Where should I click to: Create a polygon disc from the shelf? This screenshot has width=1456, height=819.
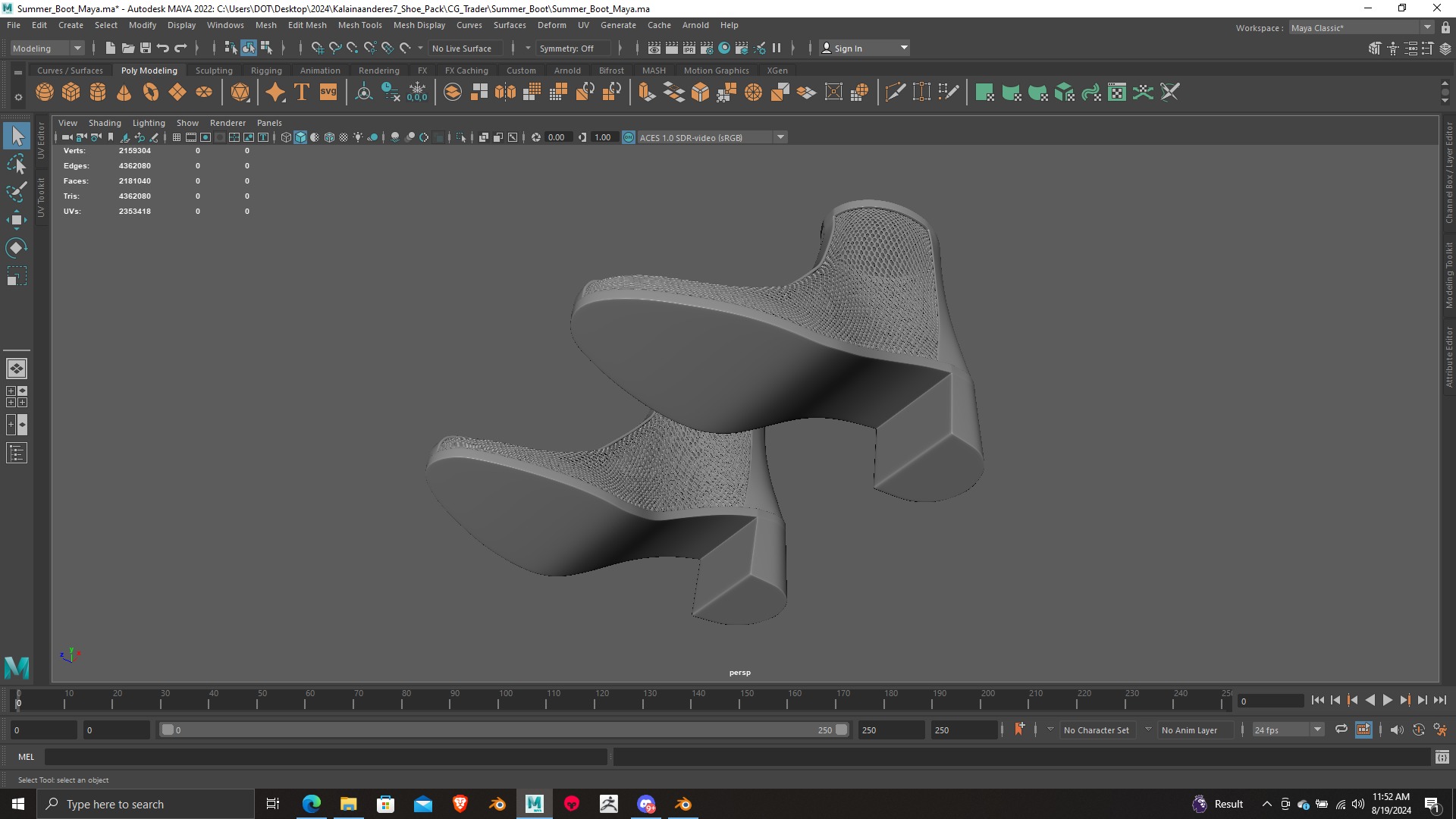pyautogui.click(x=204, y=93)
